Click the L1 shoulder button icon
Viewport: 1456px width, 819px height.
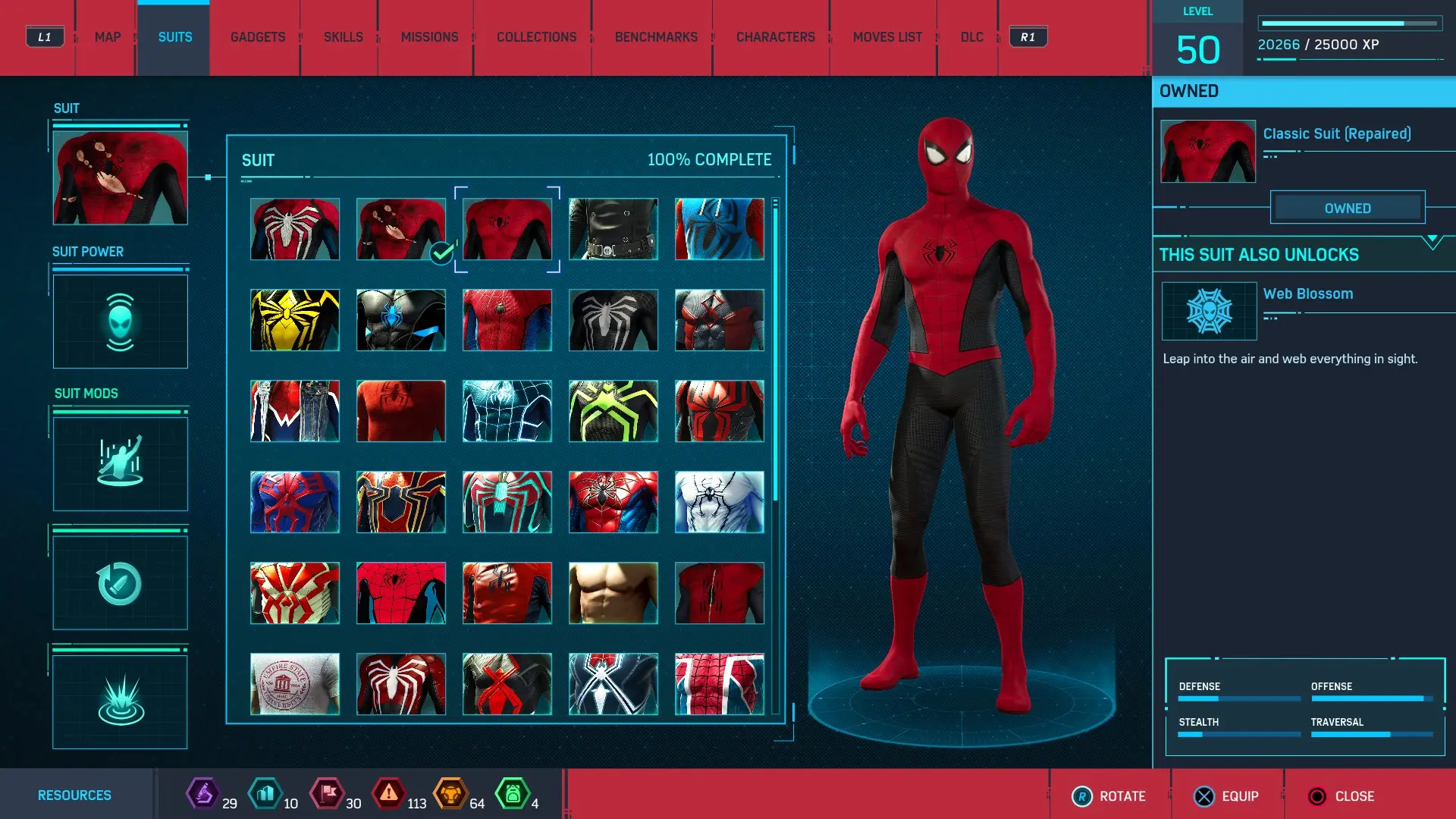(45, 36)
